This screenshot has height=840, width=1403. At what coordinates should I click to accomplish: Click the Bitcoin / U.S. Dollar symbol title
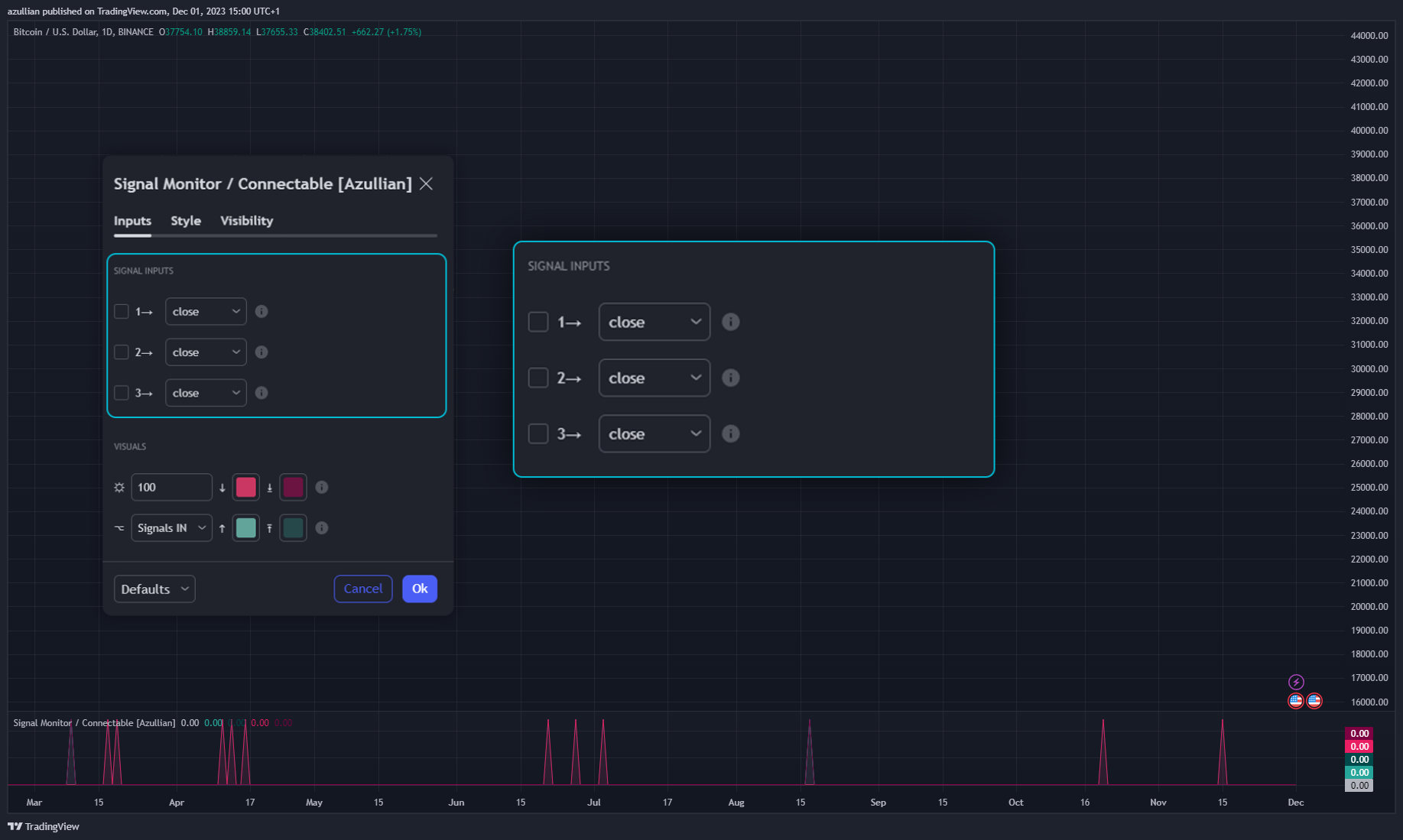pos(83,32)
